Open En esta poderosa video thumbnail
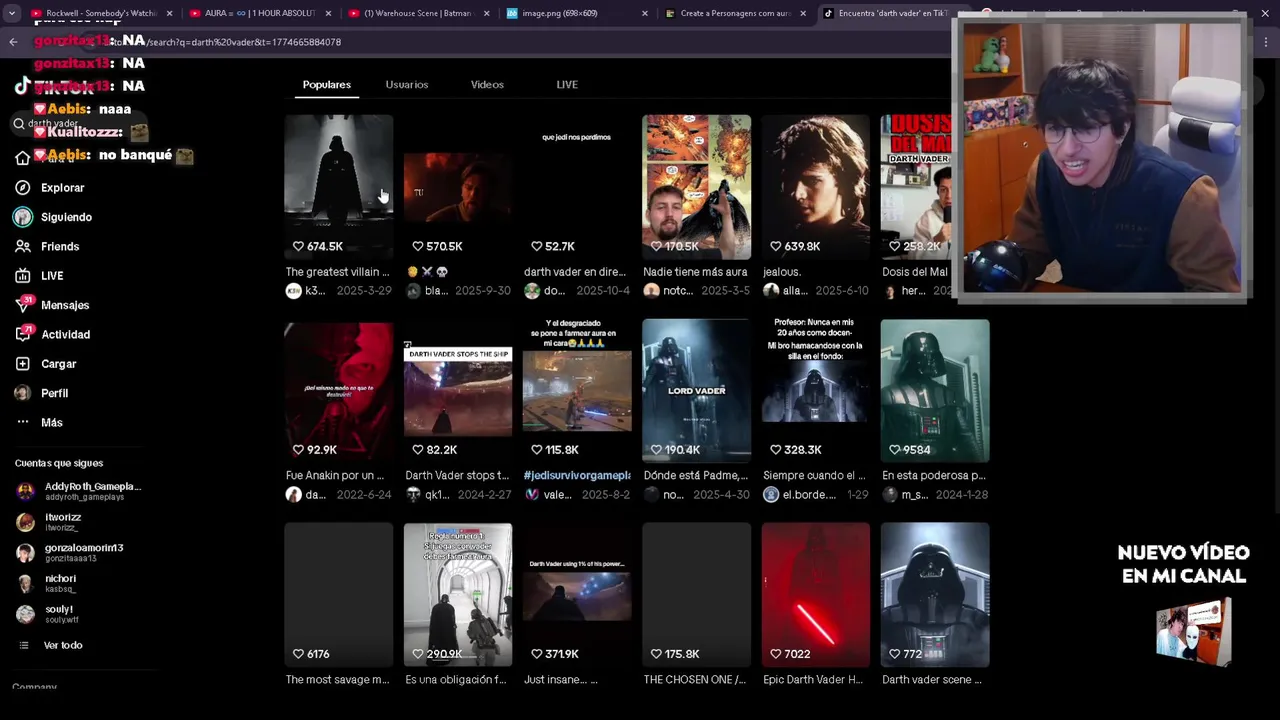Viewport: 1280px width, 720px height. click(x=935, y=391)
